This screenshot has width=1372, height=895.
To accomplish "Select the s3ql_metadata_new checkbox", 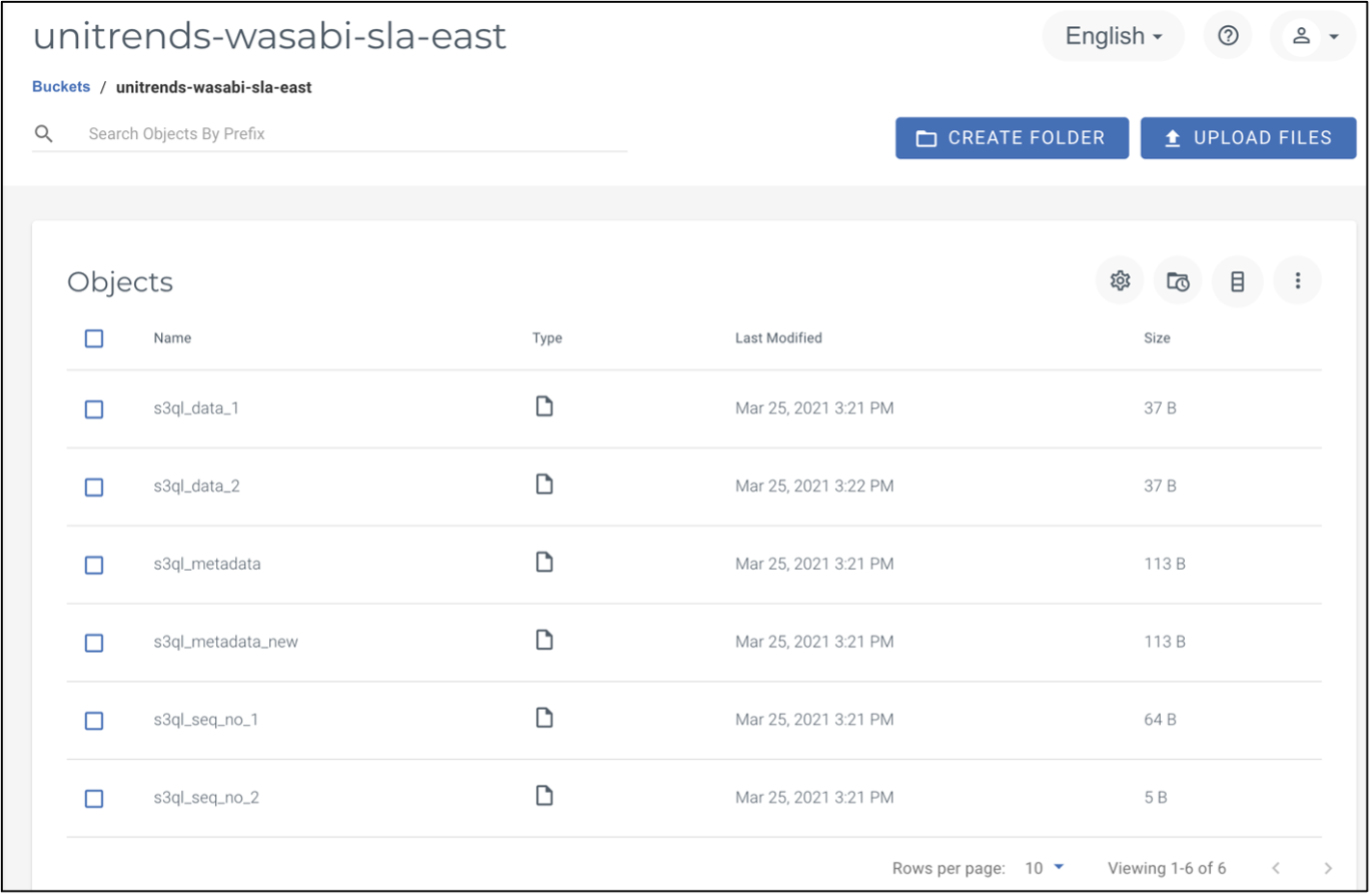I will (x=94, y=643).
